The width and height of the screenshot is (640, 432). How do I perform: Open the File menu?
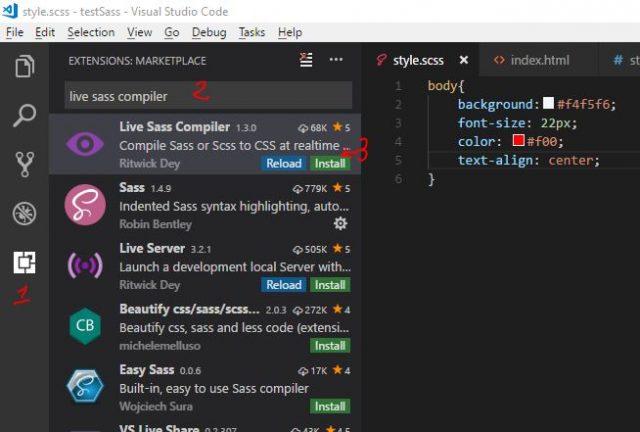15,32
